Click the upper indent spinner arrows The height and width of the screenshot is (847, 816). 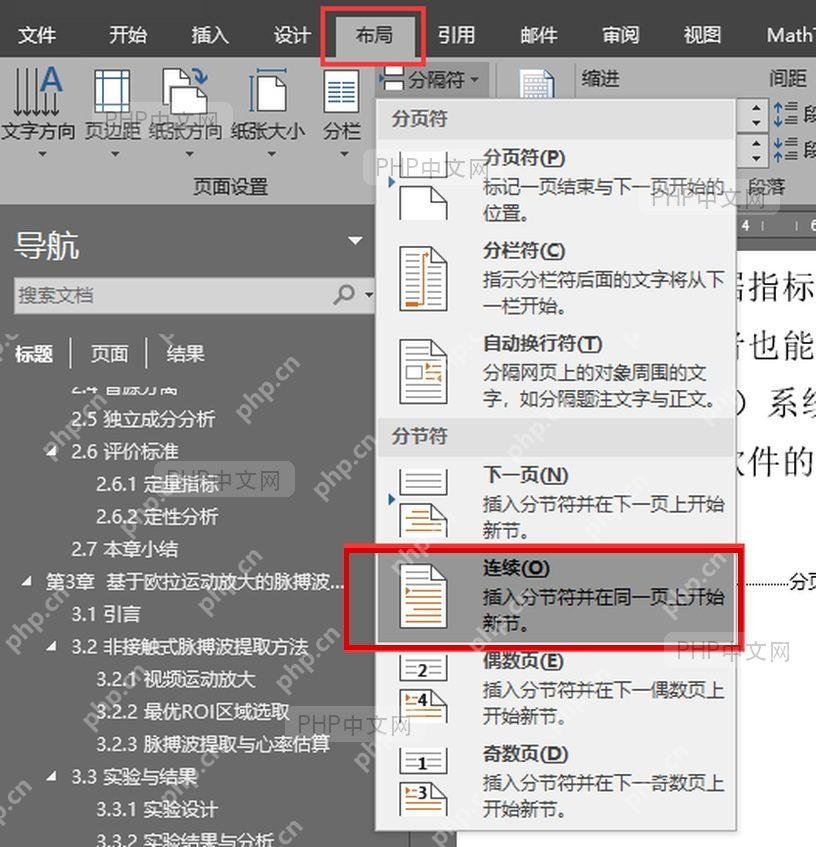(756, 116)
